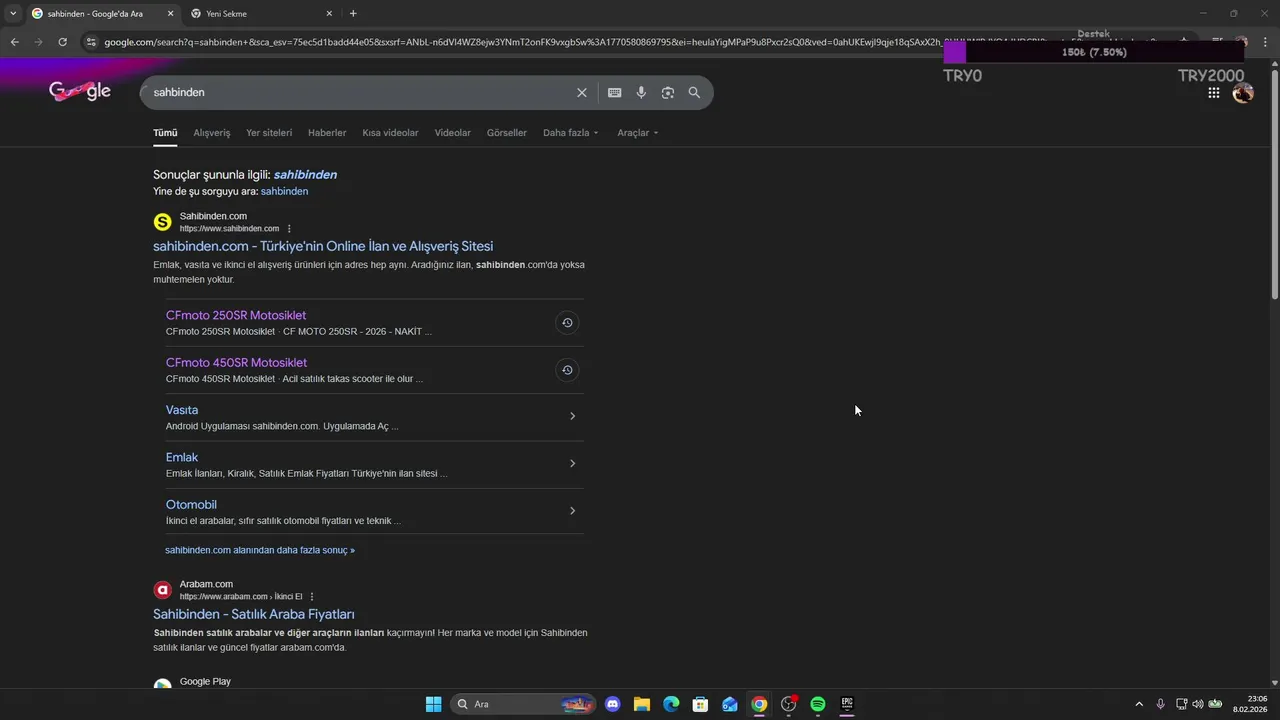Switch to the Görseller tab
Viewport: 1280px width, 720px height.
click(507, 132)
